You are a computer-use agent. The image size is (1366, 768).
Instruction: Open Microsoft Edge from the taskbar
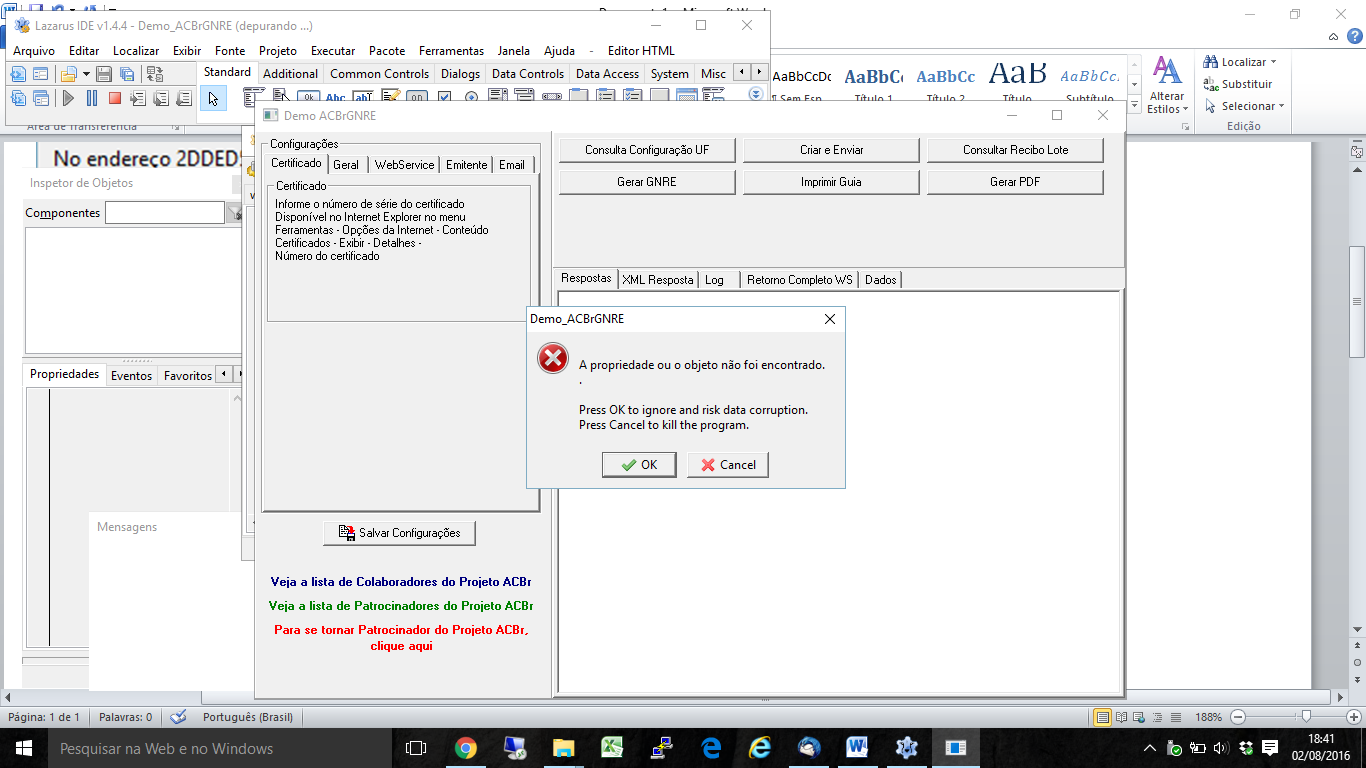tap(711, 748)
